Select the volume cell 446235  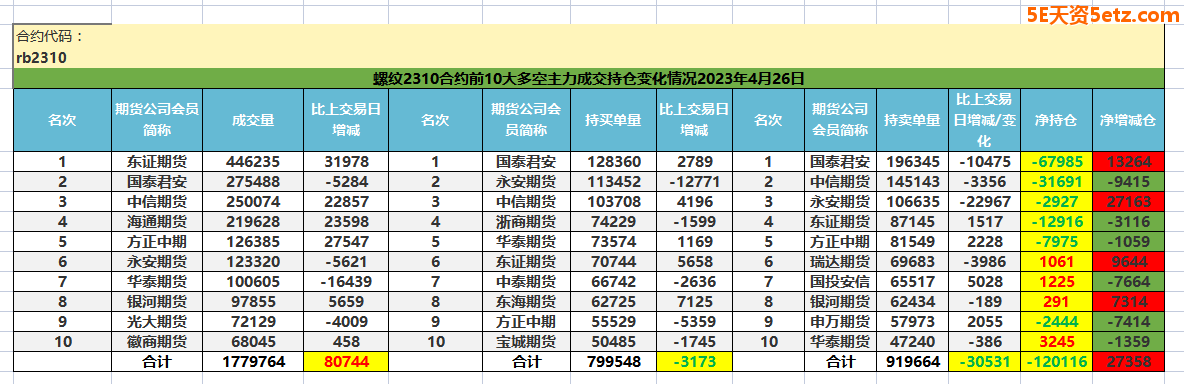point(253,161)
